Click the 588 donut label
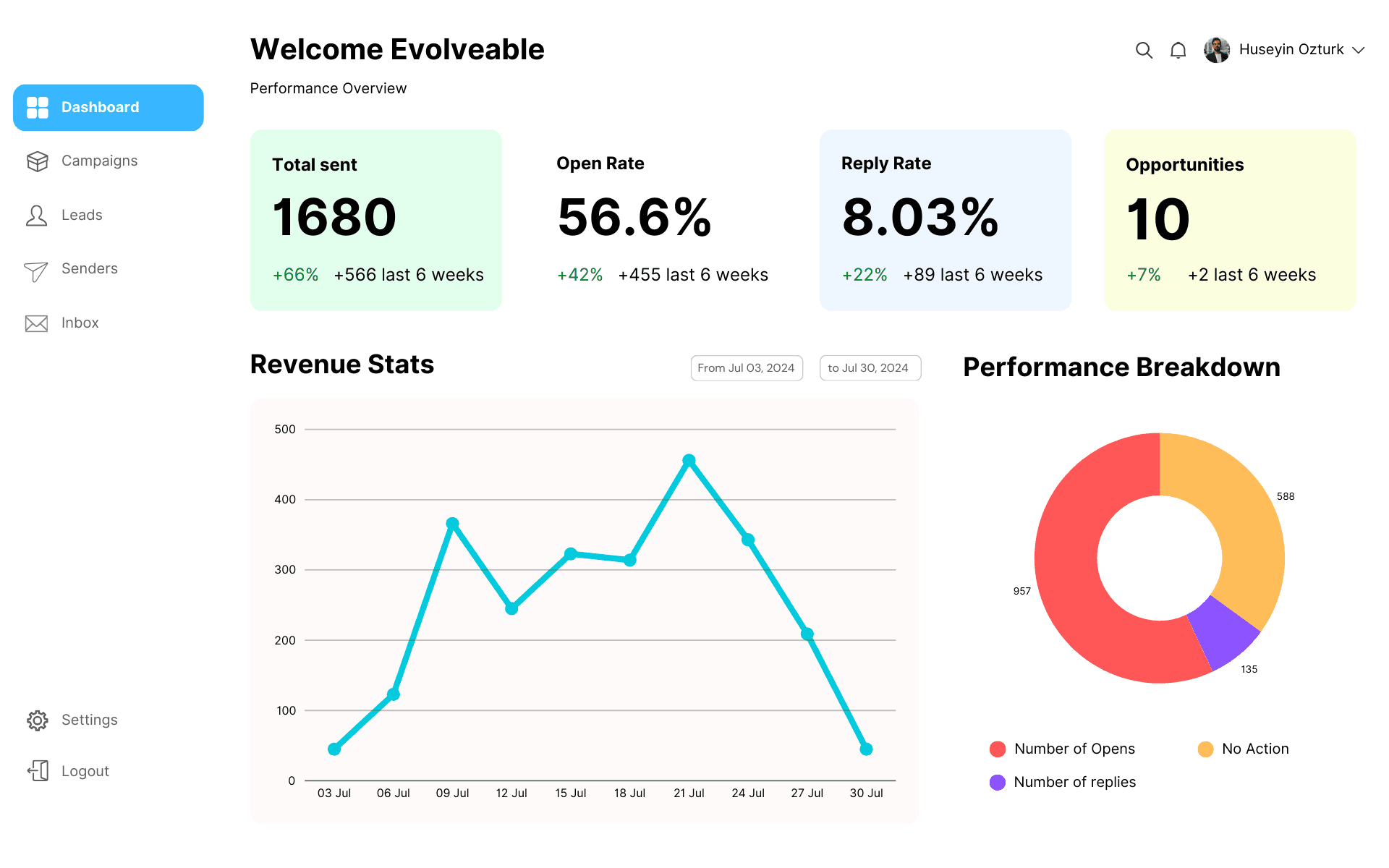1389x868 pixels. point(1286,496)
